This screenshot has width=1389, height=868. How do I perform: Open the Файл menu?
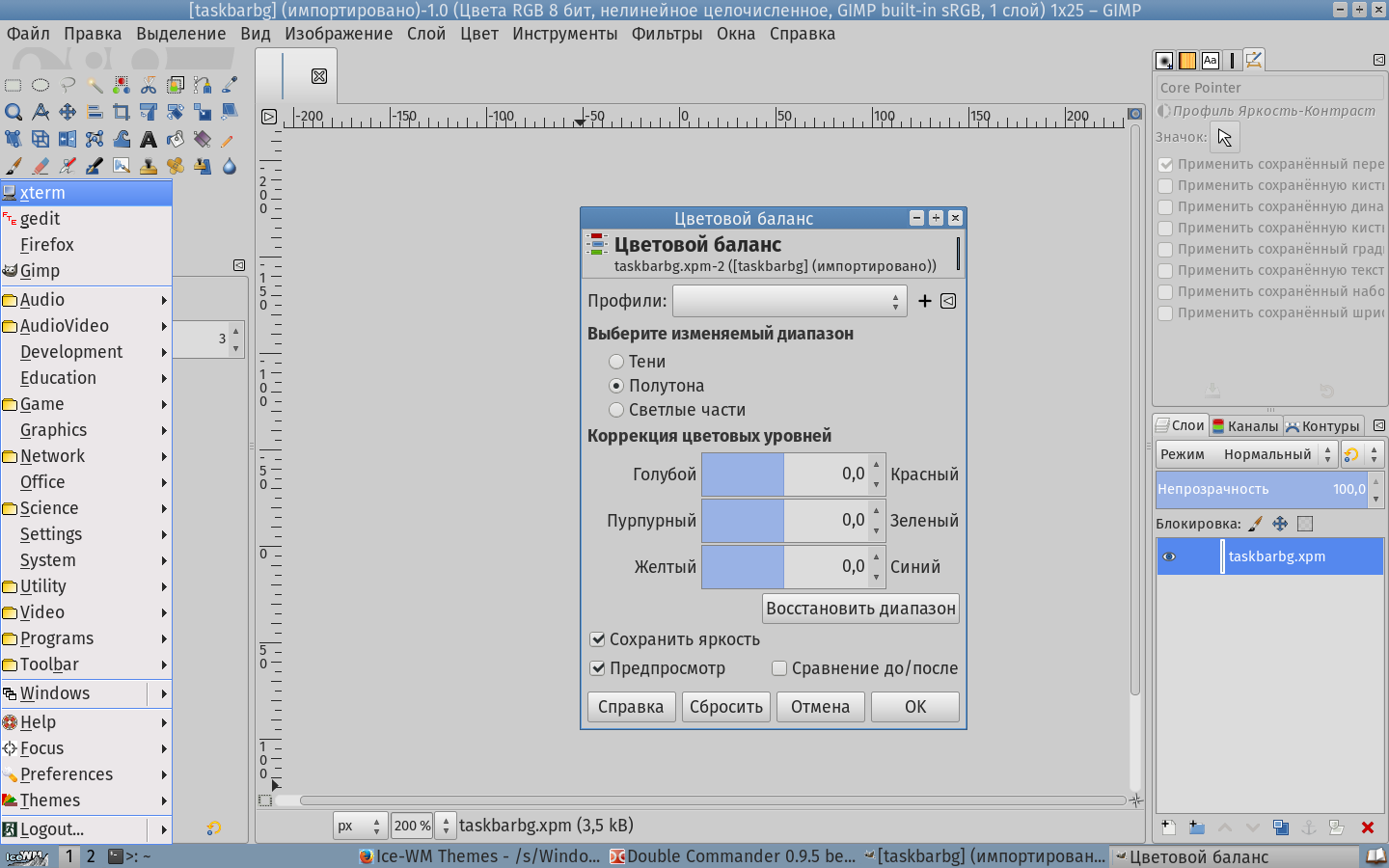click(x=28, y=34)
